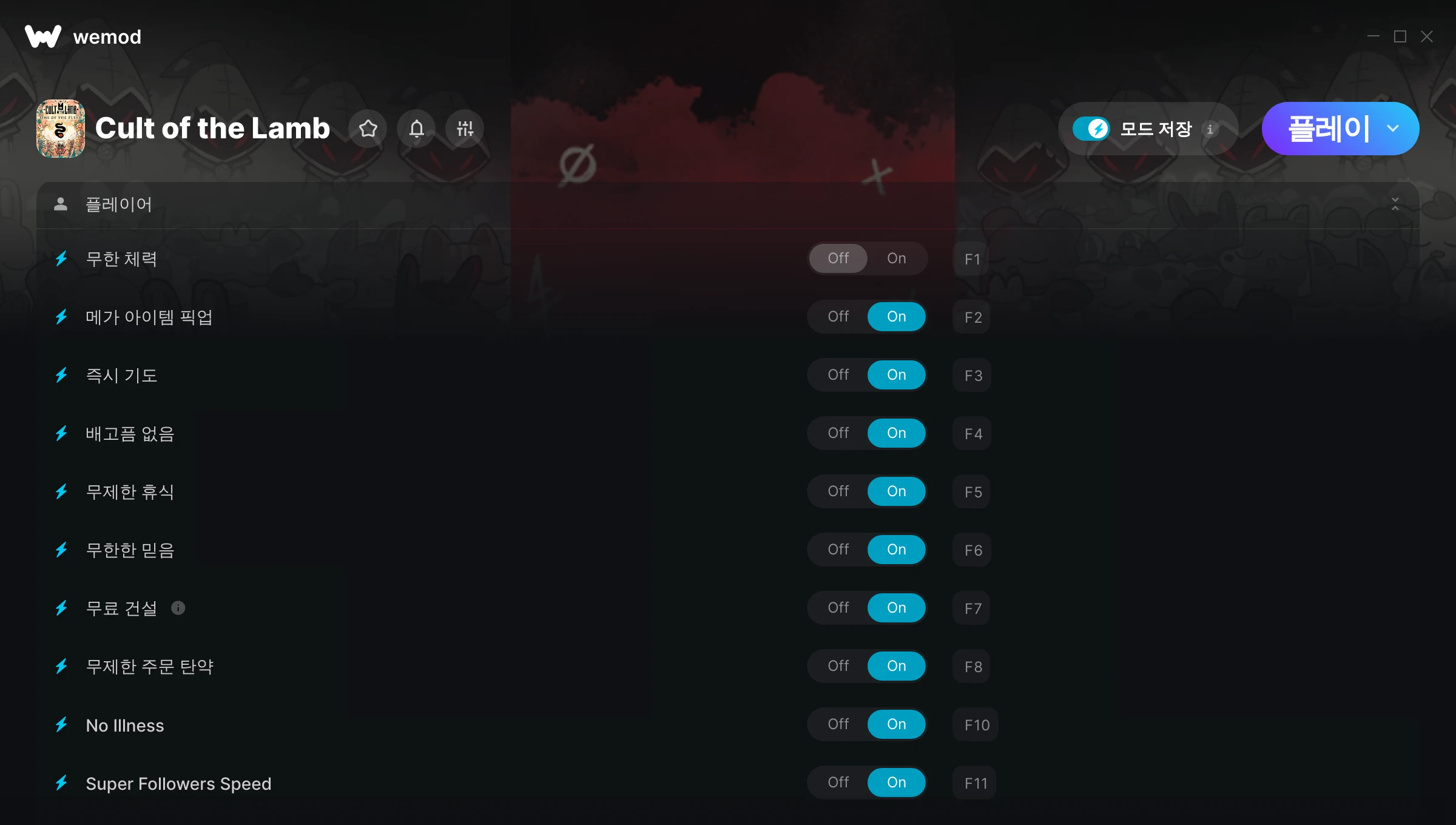Click the 플레이 button
This screenshot has height=825, width=1456.
pyautogui.click(x=1329, y=129)
